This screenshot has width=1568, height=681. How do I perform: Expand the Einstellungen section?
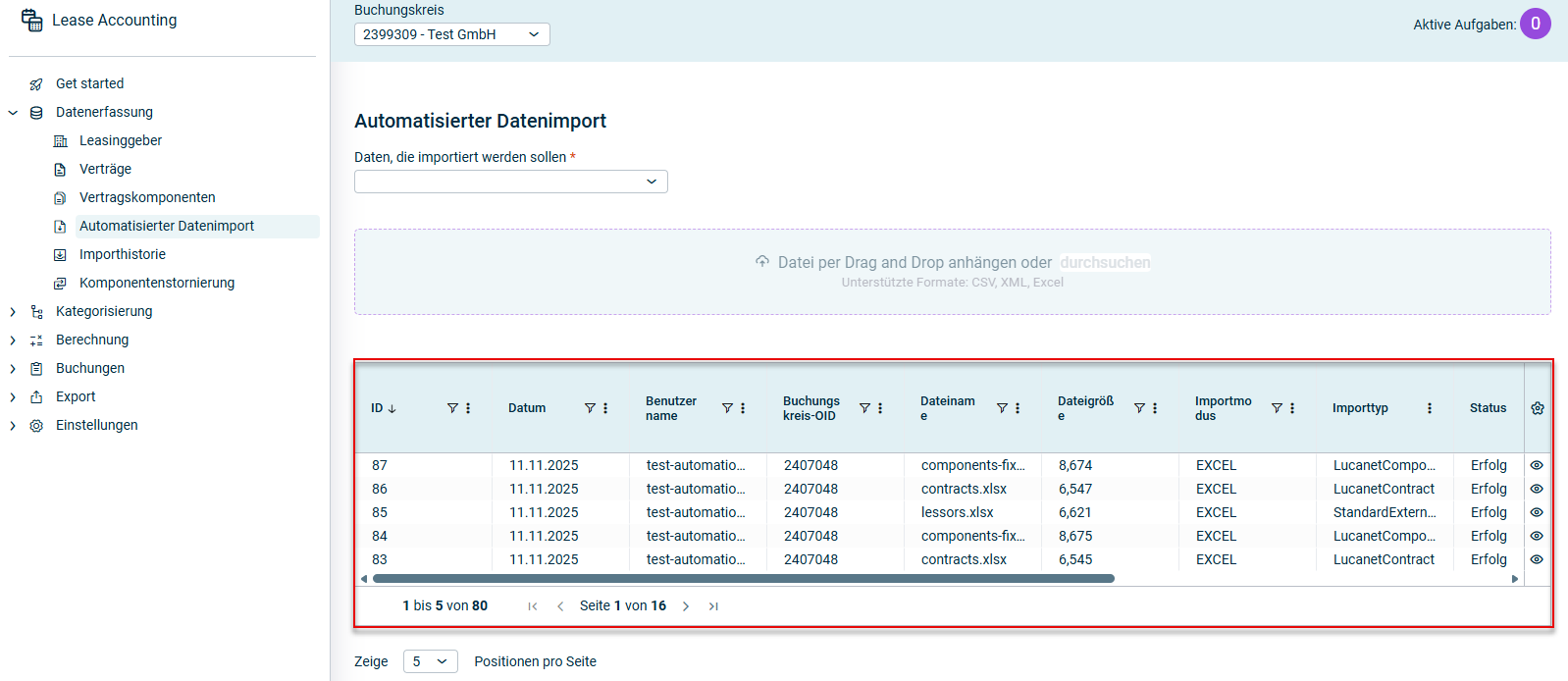click(x=13, y=426)
